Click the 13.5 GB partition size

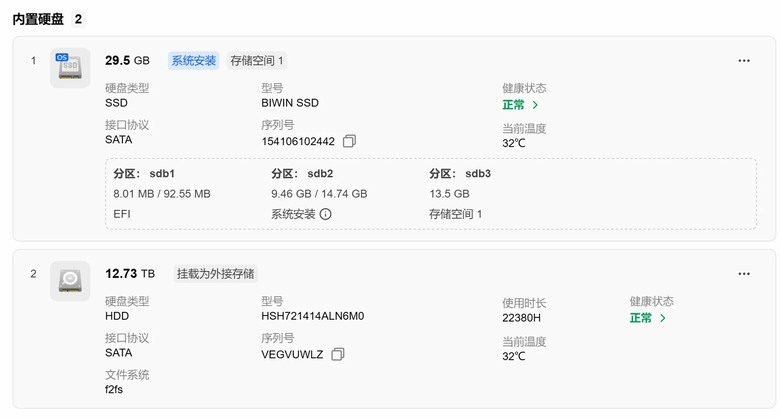(449, 194)
